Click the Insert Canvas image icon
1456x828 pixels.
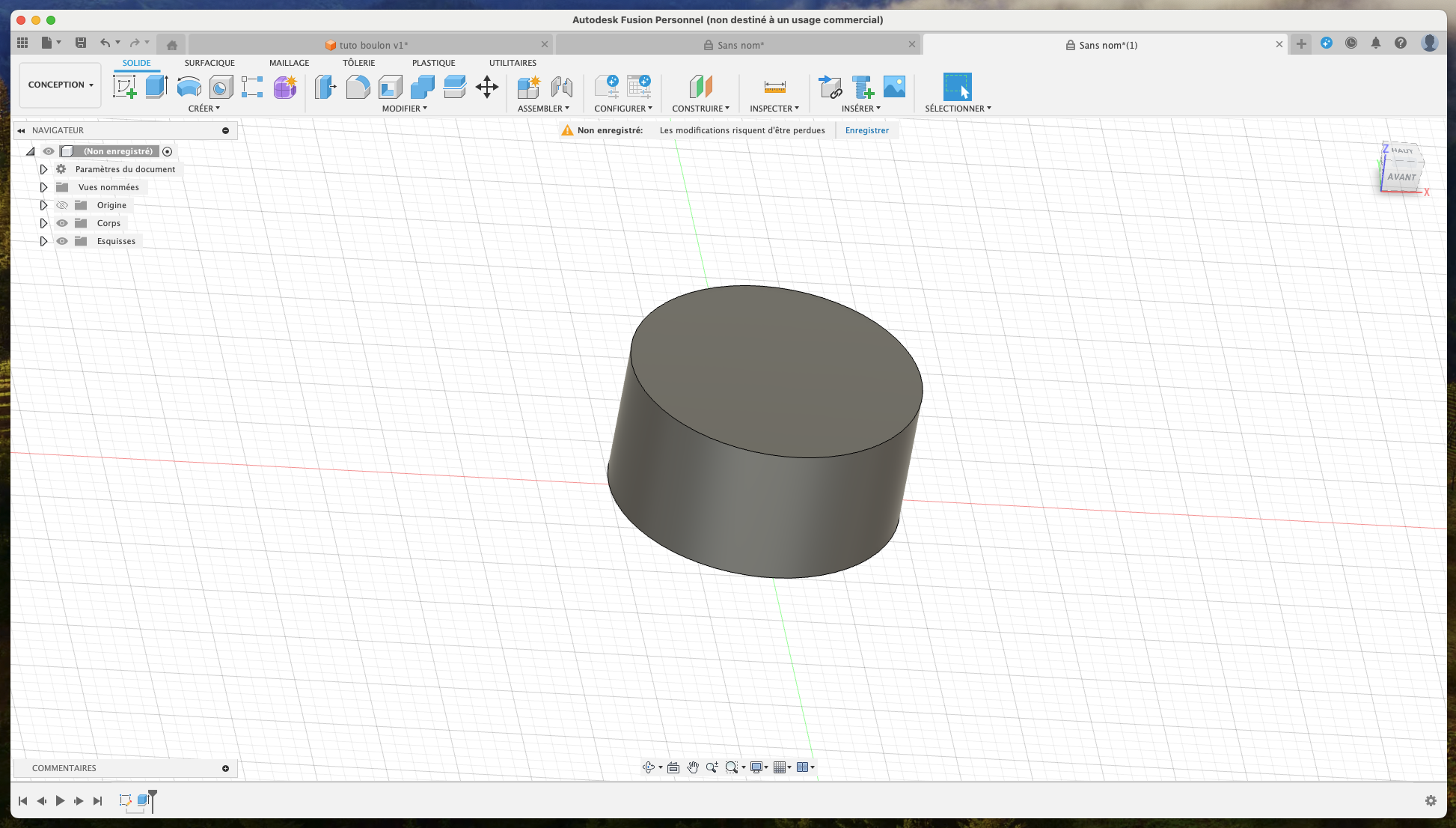[894, 87]
